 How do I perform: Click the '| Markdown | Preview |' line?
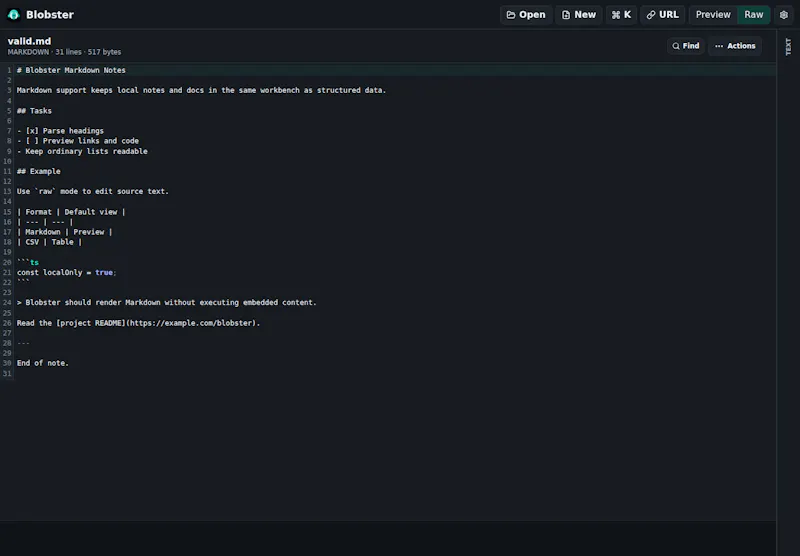pyautogui.click(x=65, y=232)
